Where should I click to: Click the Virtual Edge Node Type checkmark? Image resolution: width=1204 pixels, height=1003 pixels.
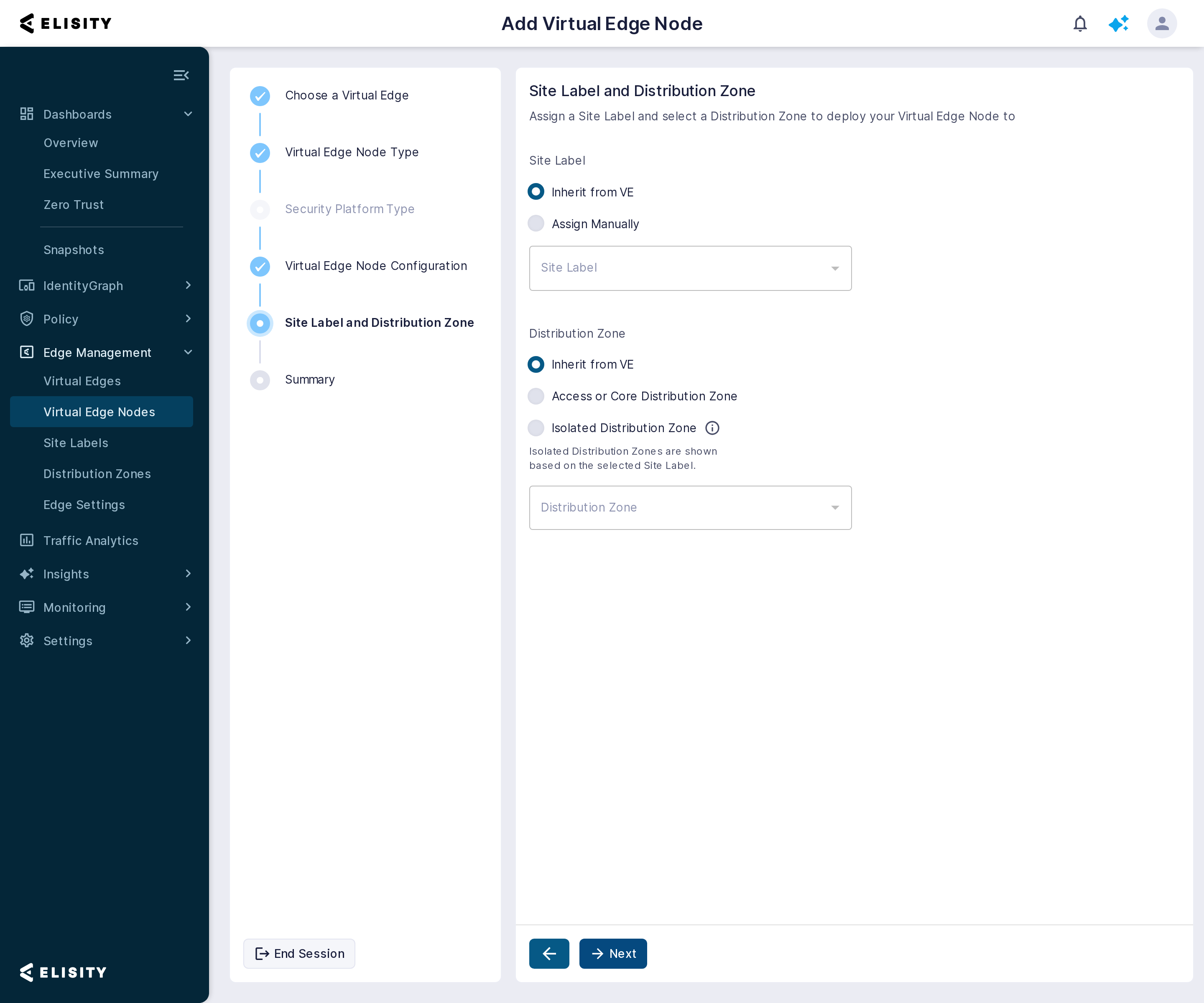(x=260, y=153)
